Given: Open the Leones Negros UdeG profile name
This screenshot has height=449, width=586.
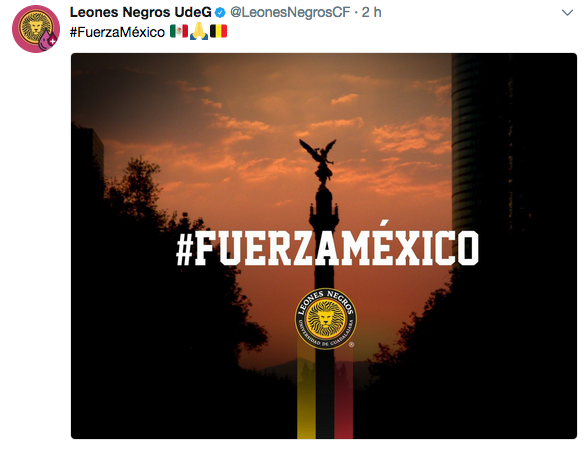Looking at the screenshot, I should pyautogui.click(x=141, y=12).
